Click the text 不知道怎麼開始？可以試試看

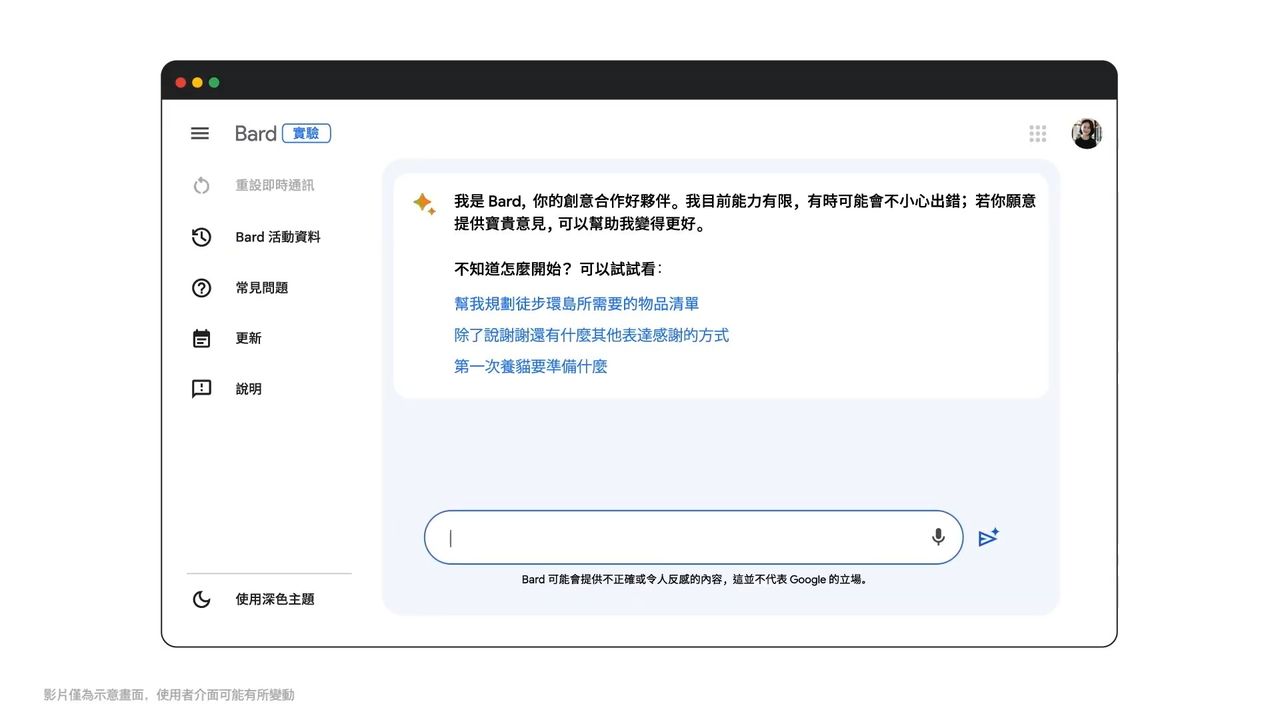[x=558, y=269]
